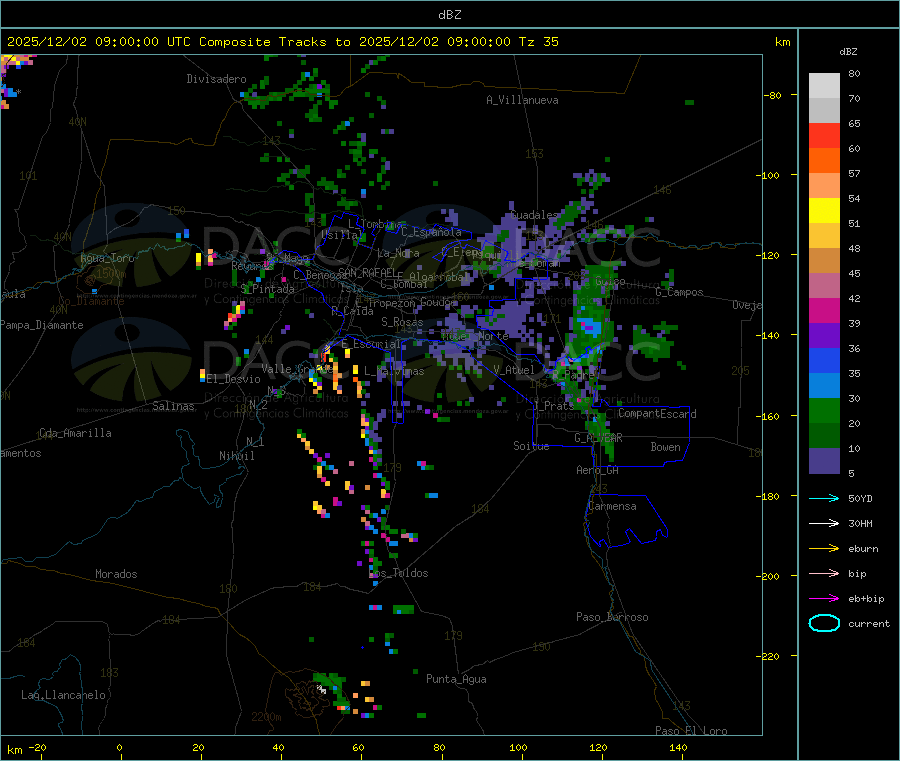
Task: Click the 'Soitue' map label
Action: point(531,446)
